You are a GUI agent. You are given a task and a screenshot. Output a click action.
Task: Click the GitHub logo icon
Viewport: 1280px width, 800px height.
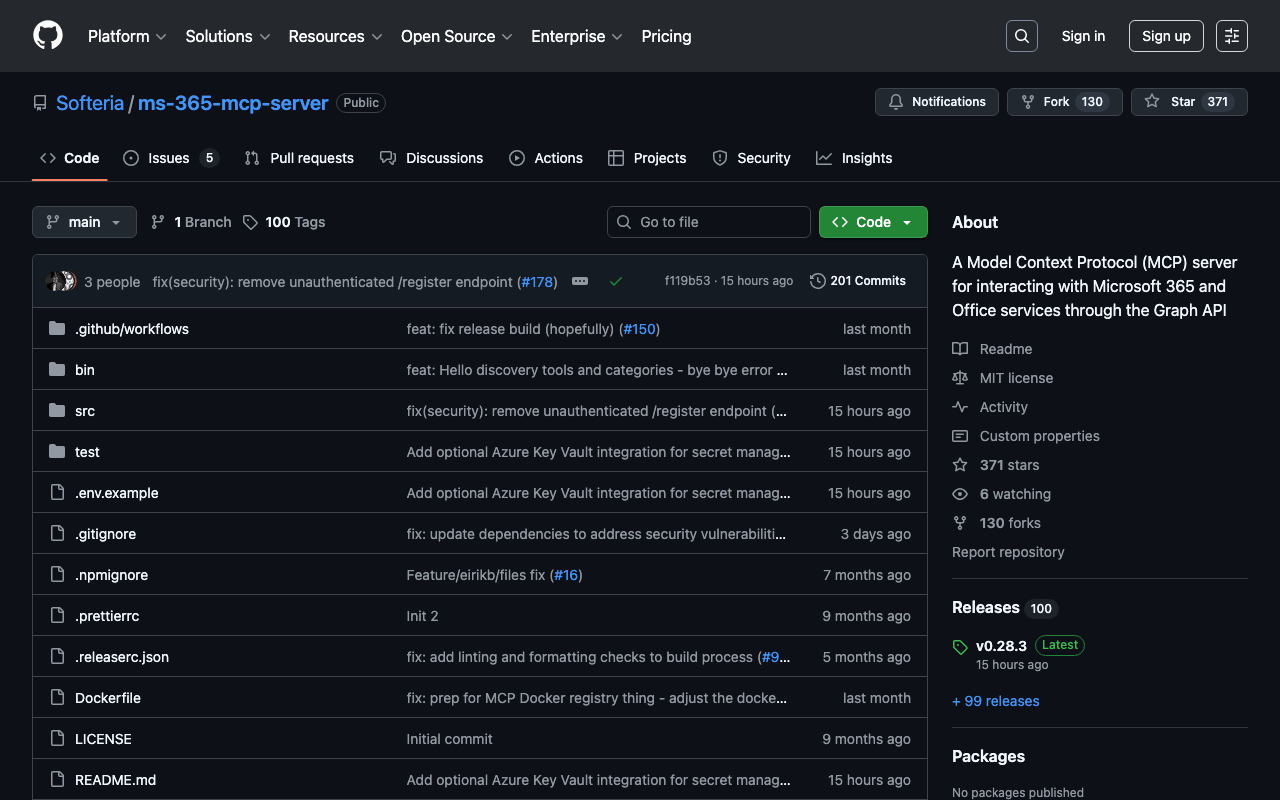48,36
